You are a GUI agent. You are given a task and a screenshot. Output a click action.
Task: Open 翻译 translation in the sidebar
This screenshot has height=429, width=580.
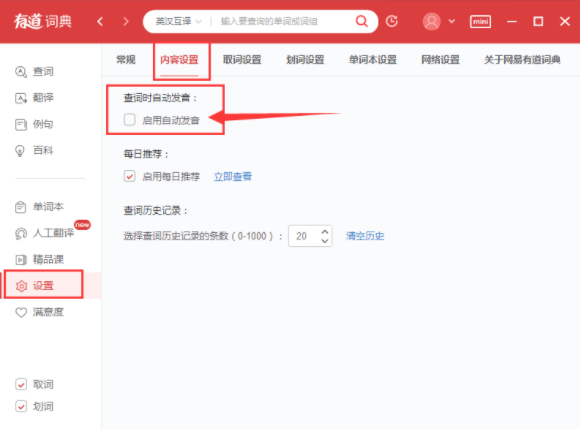point(34,98)
